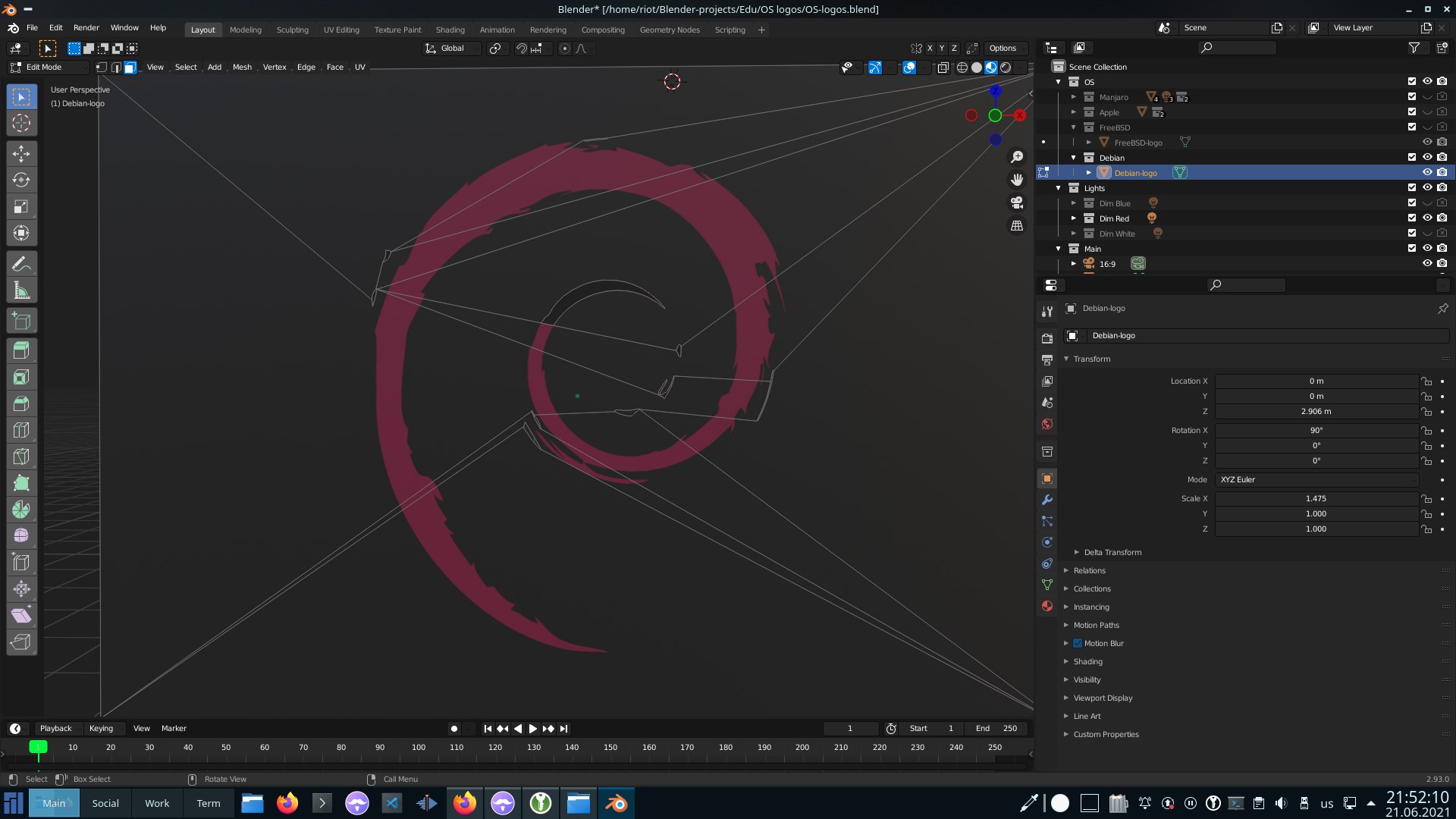This screenshot has height=819, width=1456.
Task: Select the Measure tool
Action: [21, 291]
